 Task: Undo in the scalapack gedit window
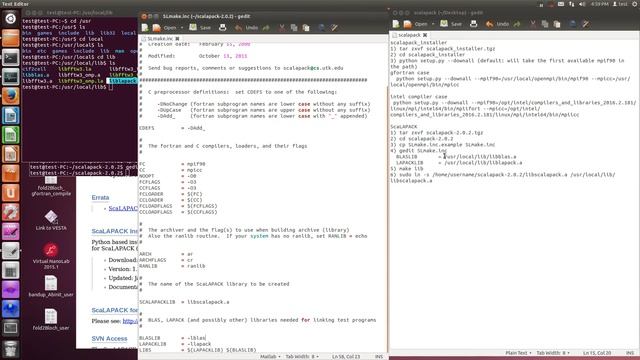coord(498,24)
